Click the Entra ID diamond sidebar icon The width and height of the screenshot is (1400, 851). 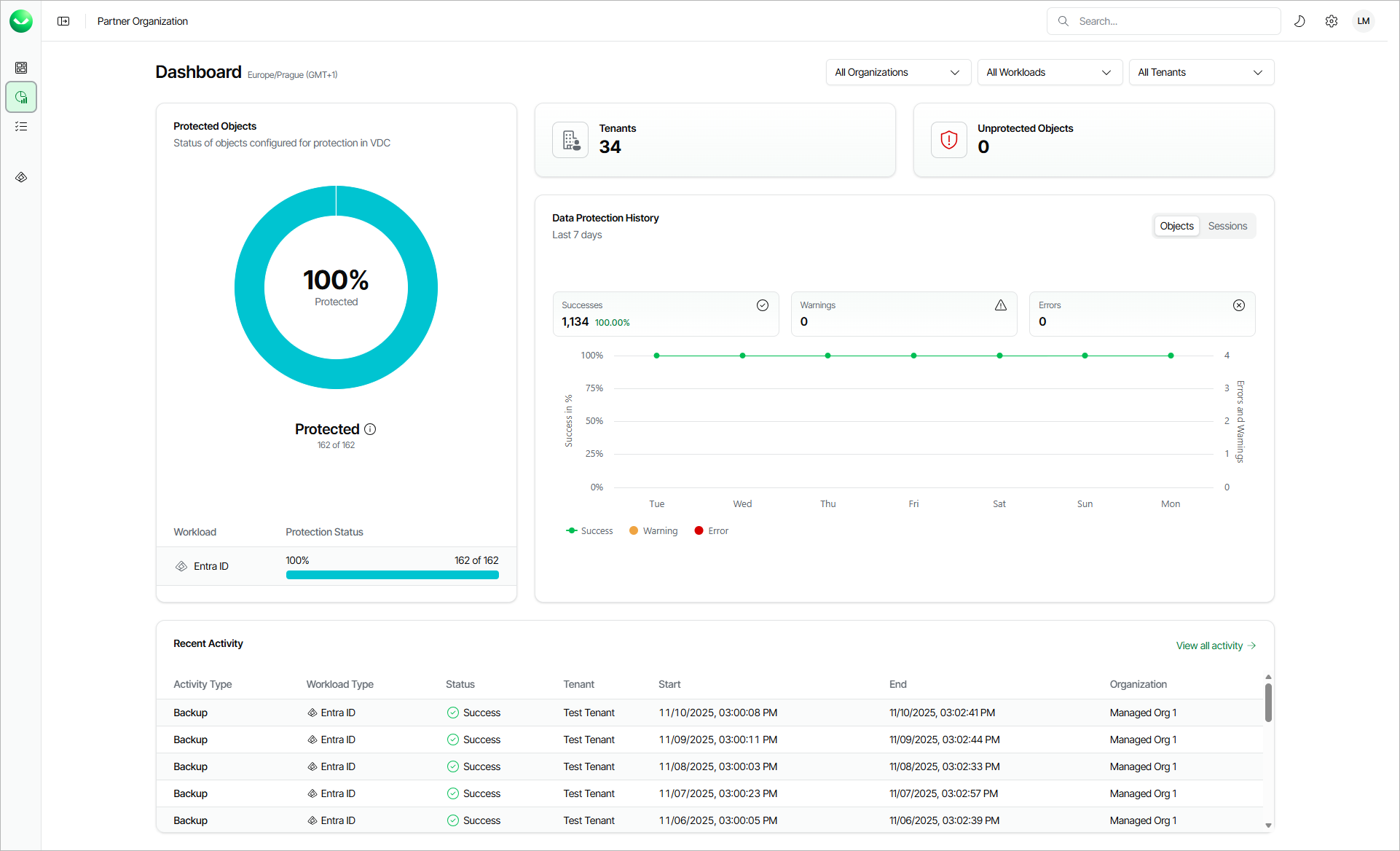click(21, 177)
